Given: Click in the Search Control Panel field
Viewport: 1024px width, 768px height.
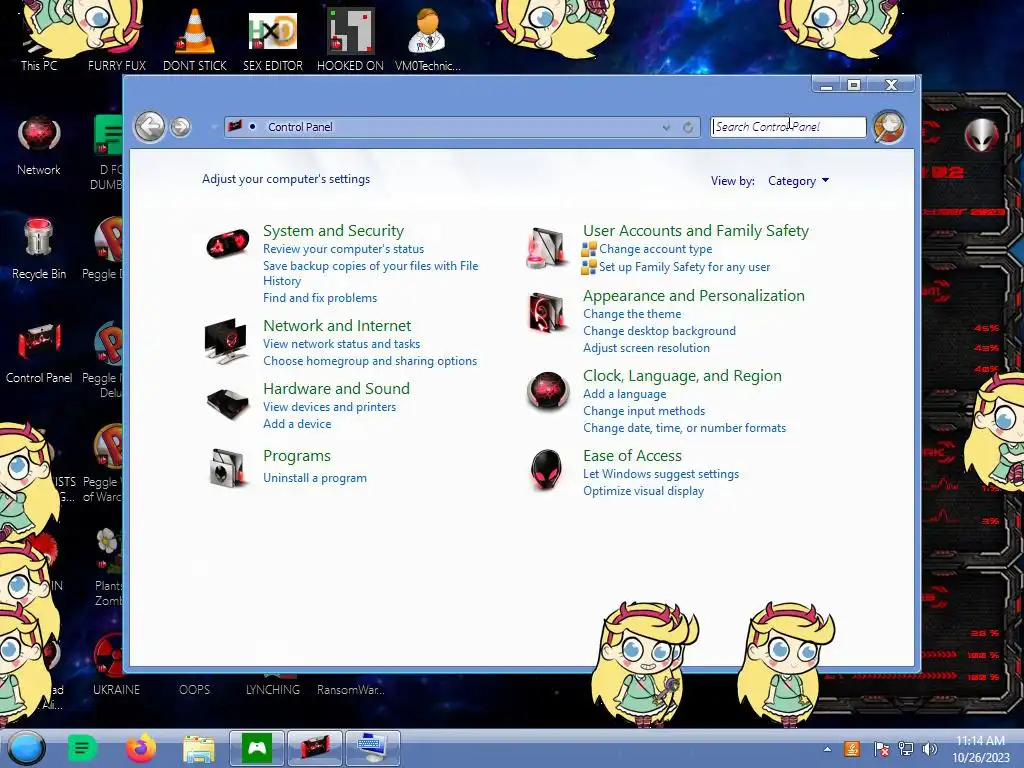Looking at the screenshot, I should [x=788, y=127].
